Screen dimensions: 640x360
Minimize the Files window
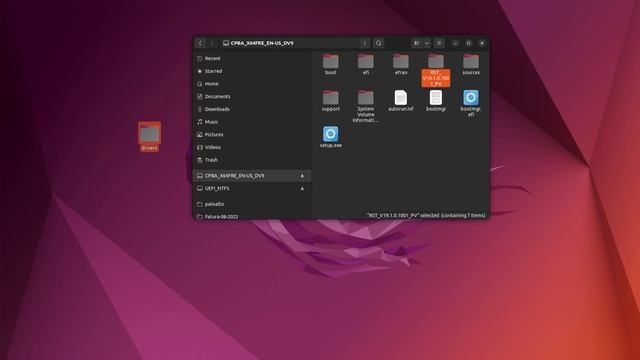(455, 43)
